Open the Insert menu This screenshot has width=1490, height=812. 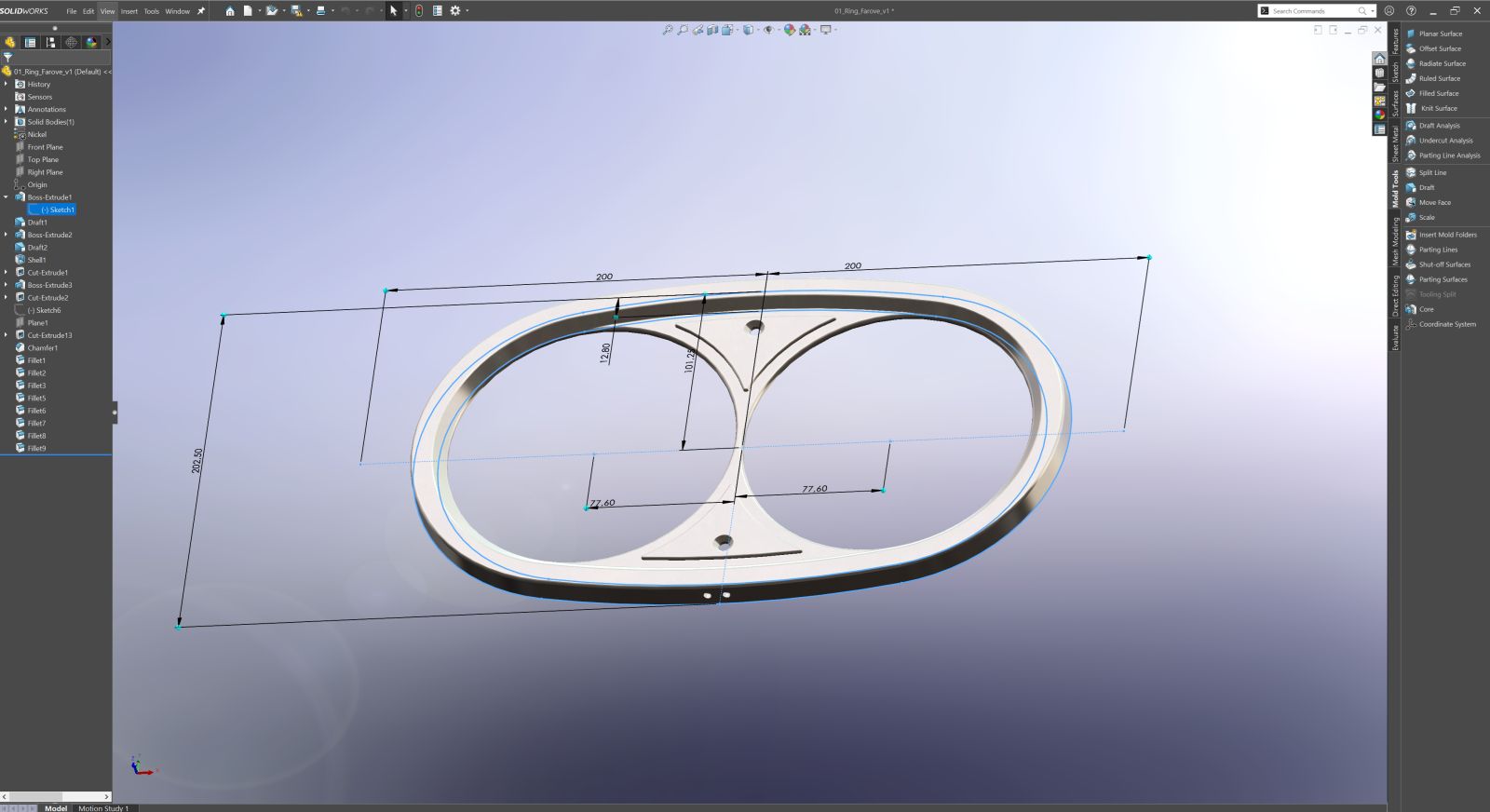point(129,11)
